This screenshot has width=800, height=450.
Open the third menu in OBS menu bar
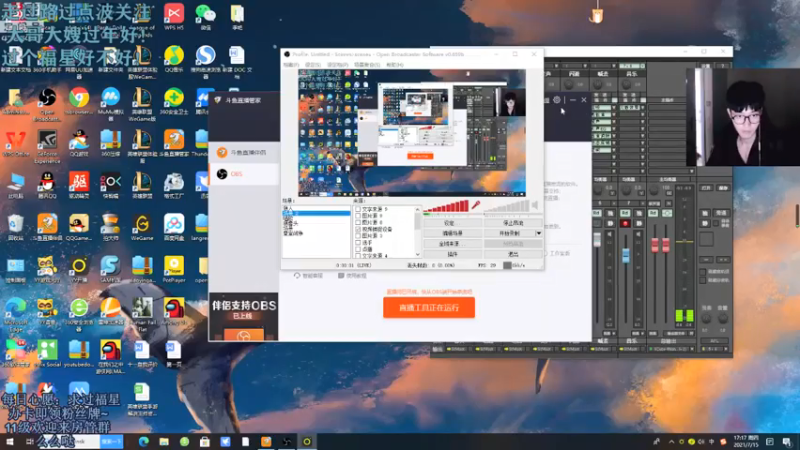coord(337,65)
